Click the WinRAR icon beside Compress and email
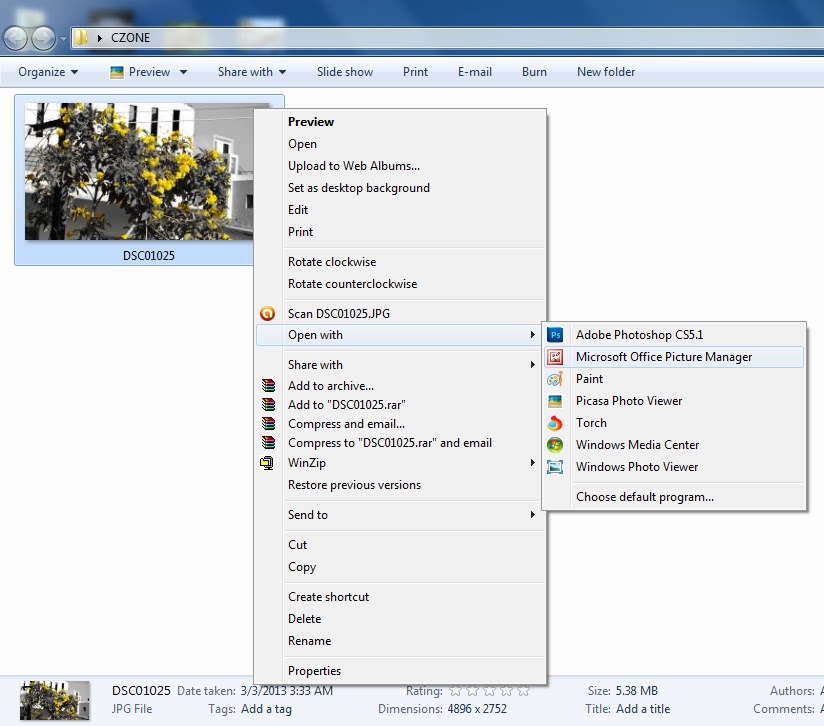Screen dimensions: 824x726 point(268,423)
